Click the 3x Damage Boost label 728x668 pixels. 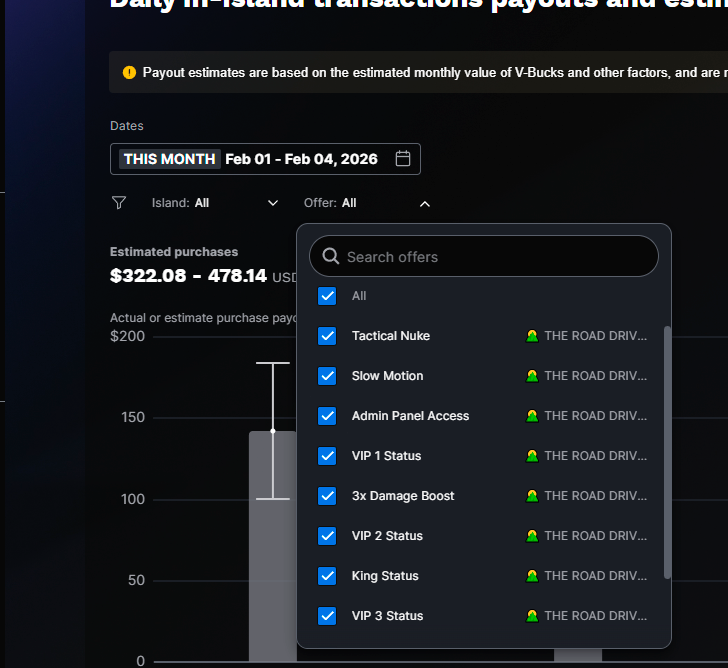403,496
